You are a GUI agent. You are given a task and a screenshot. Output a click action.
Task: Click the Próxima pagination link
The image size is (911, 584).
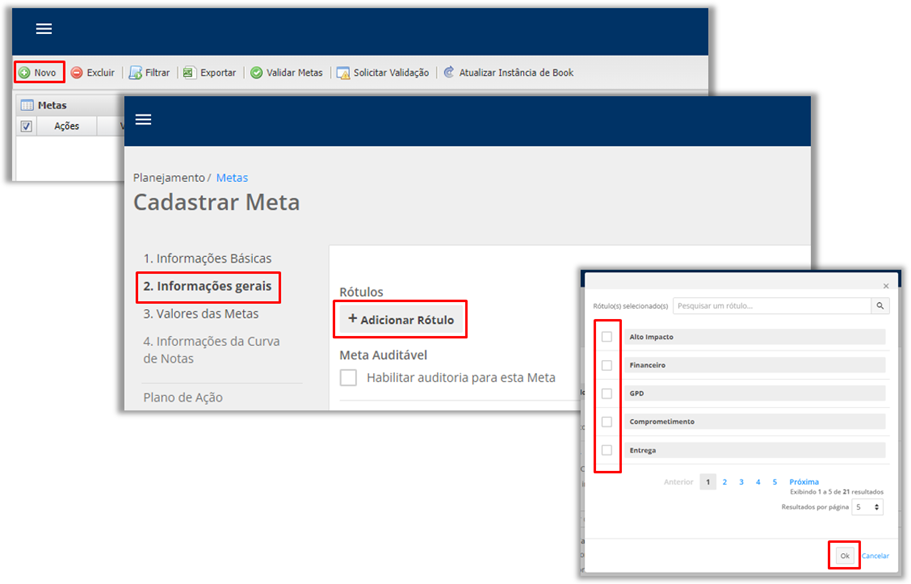[803, 482]
